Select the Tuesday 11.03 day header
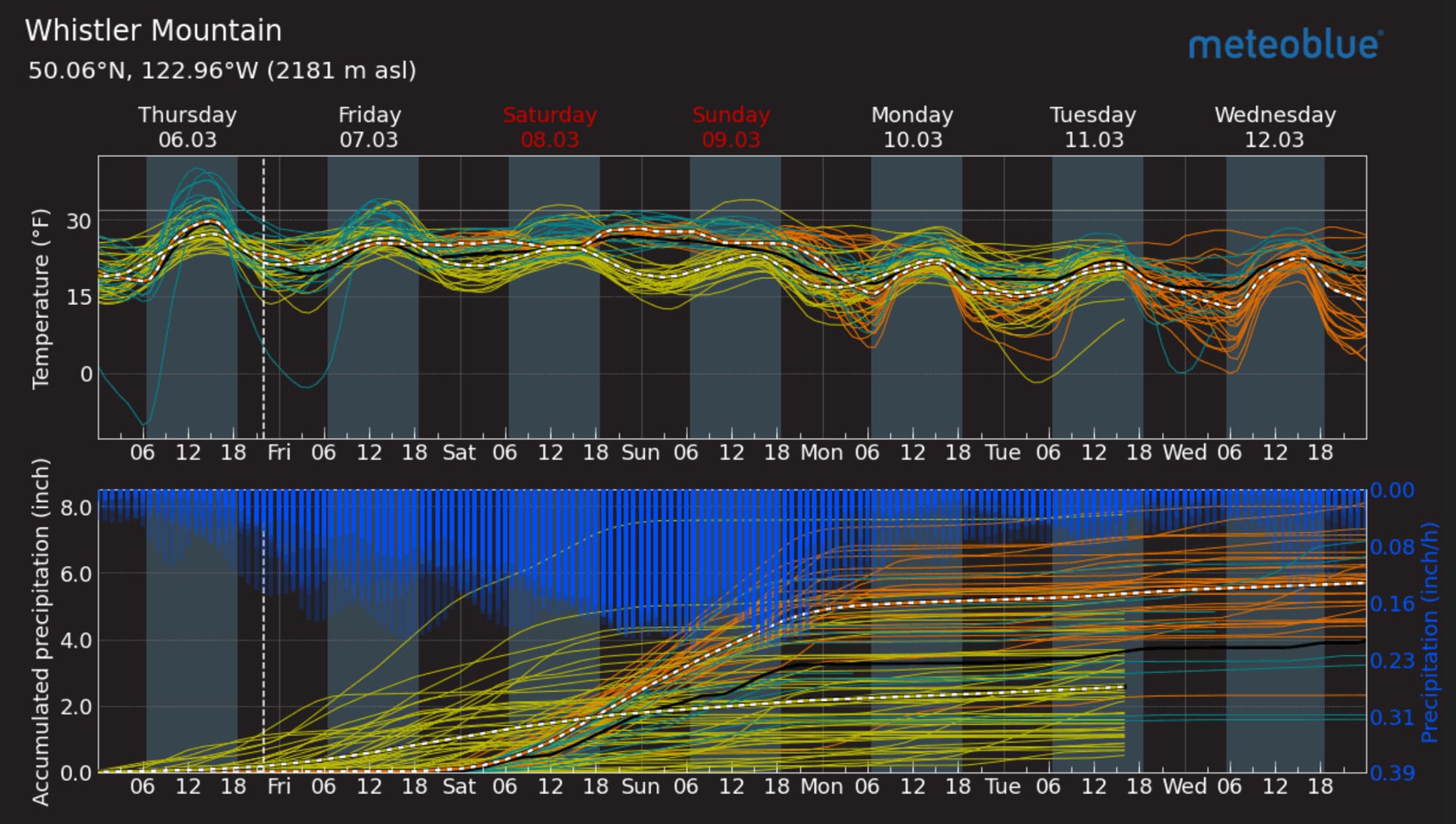1456x824 pixels. [x=1093, y=127]
